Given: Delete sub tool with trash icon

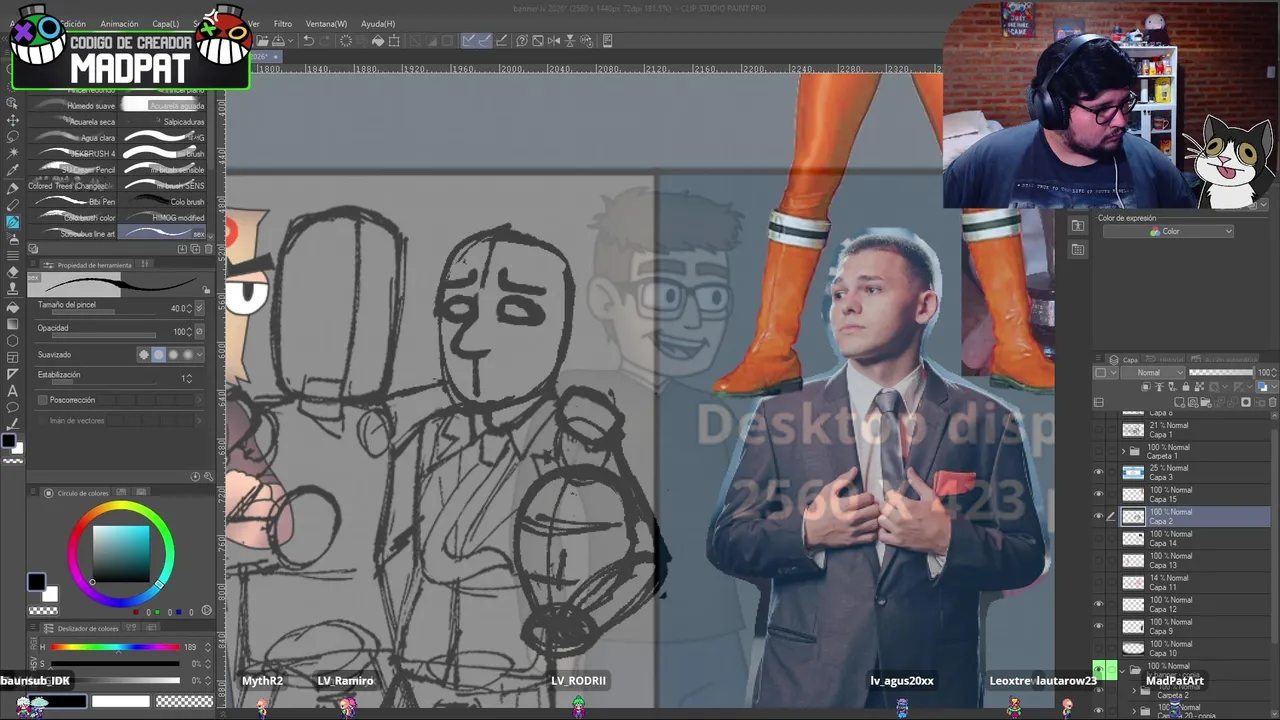Looking at the screenshot, I should (x=209, y=248).
